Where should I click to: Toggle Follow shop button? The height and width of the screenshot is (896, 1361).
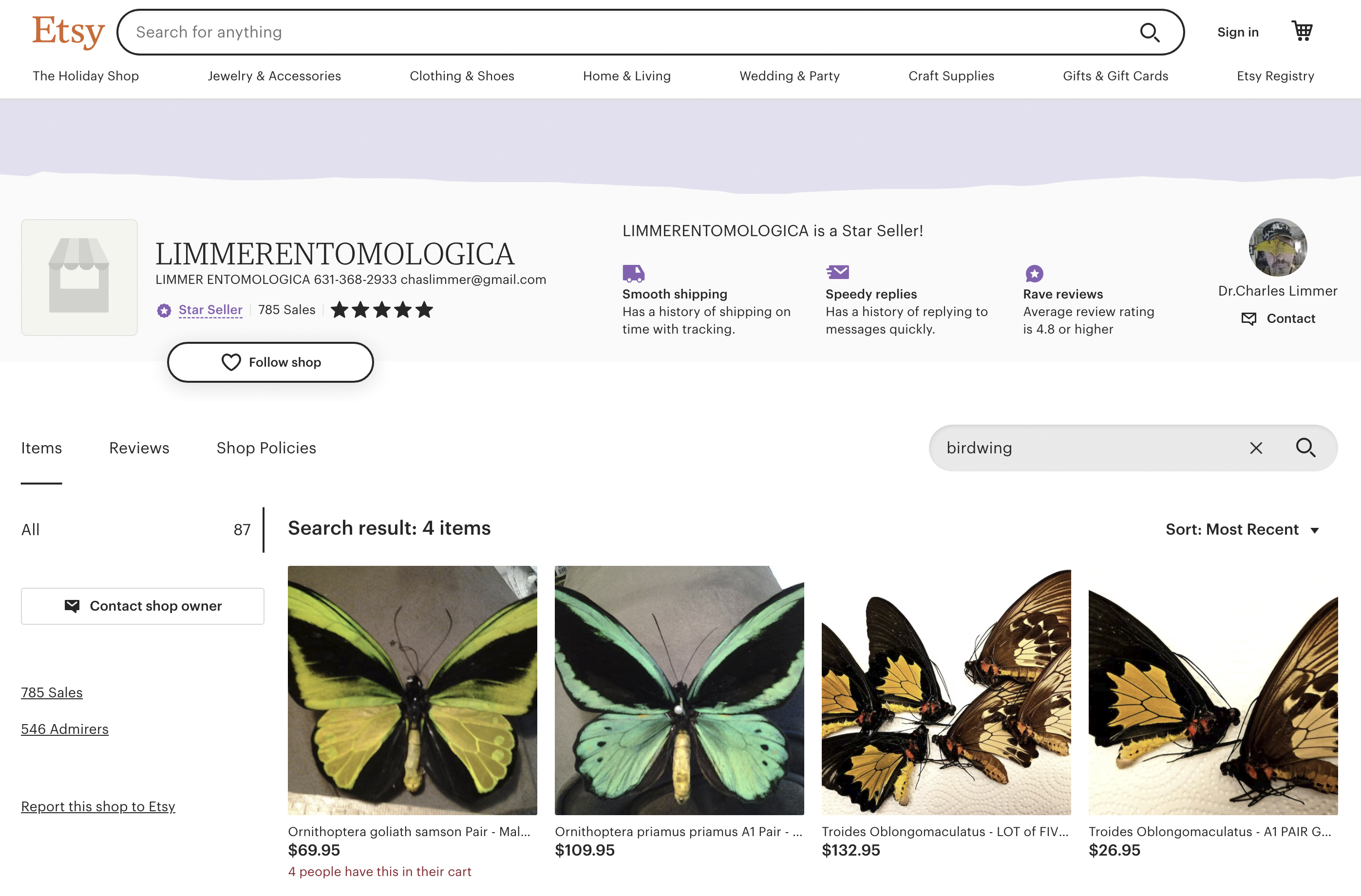tap(270, 362)
